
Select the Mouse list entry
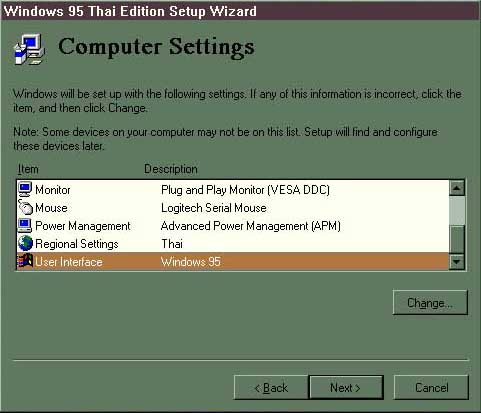click(x=233, y=208)
